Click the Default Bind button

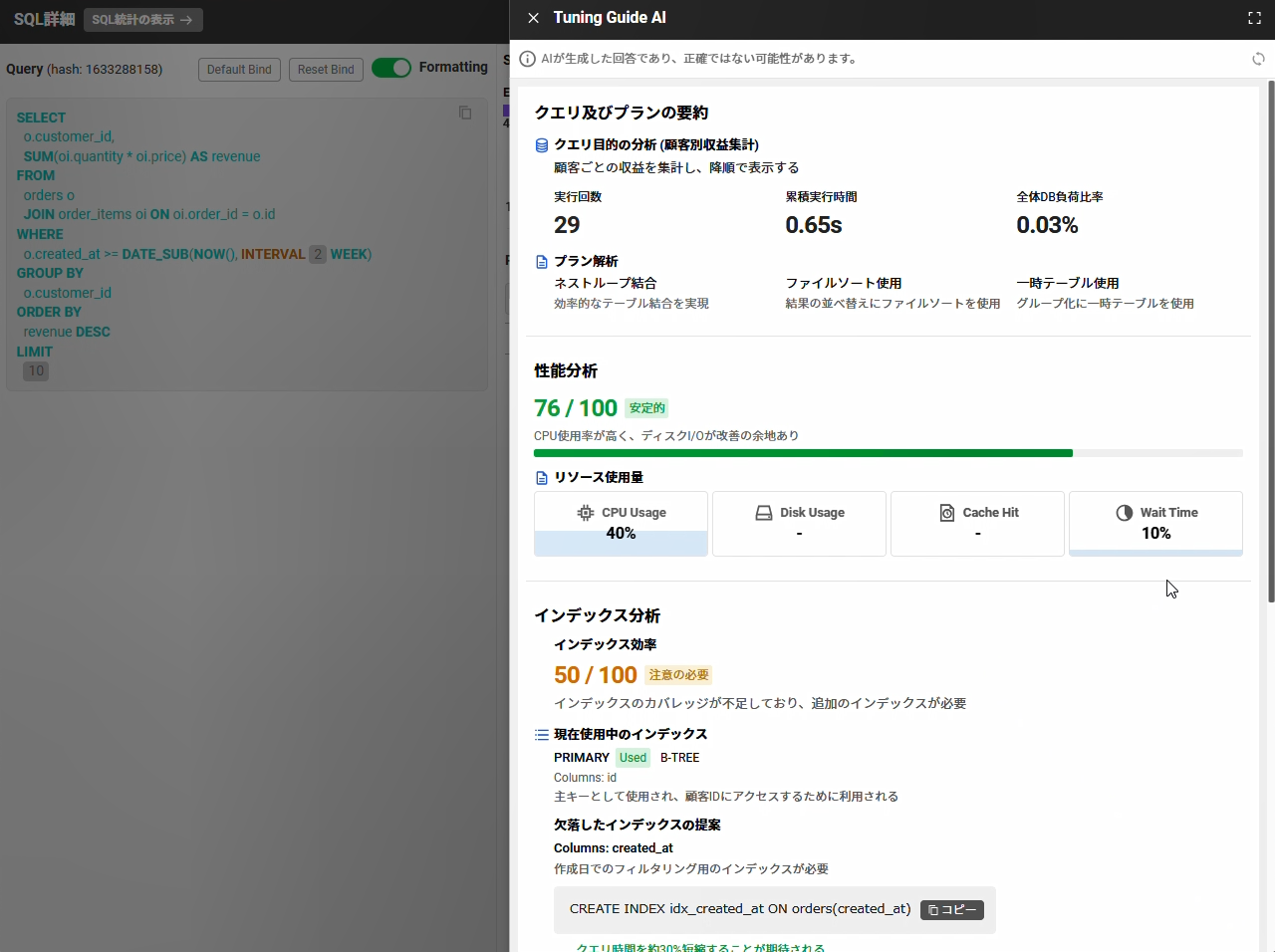point(239,70)
